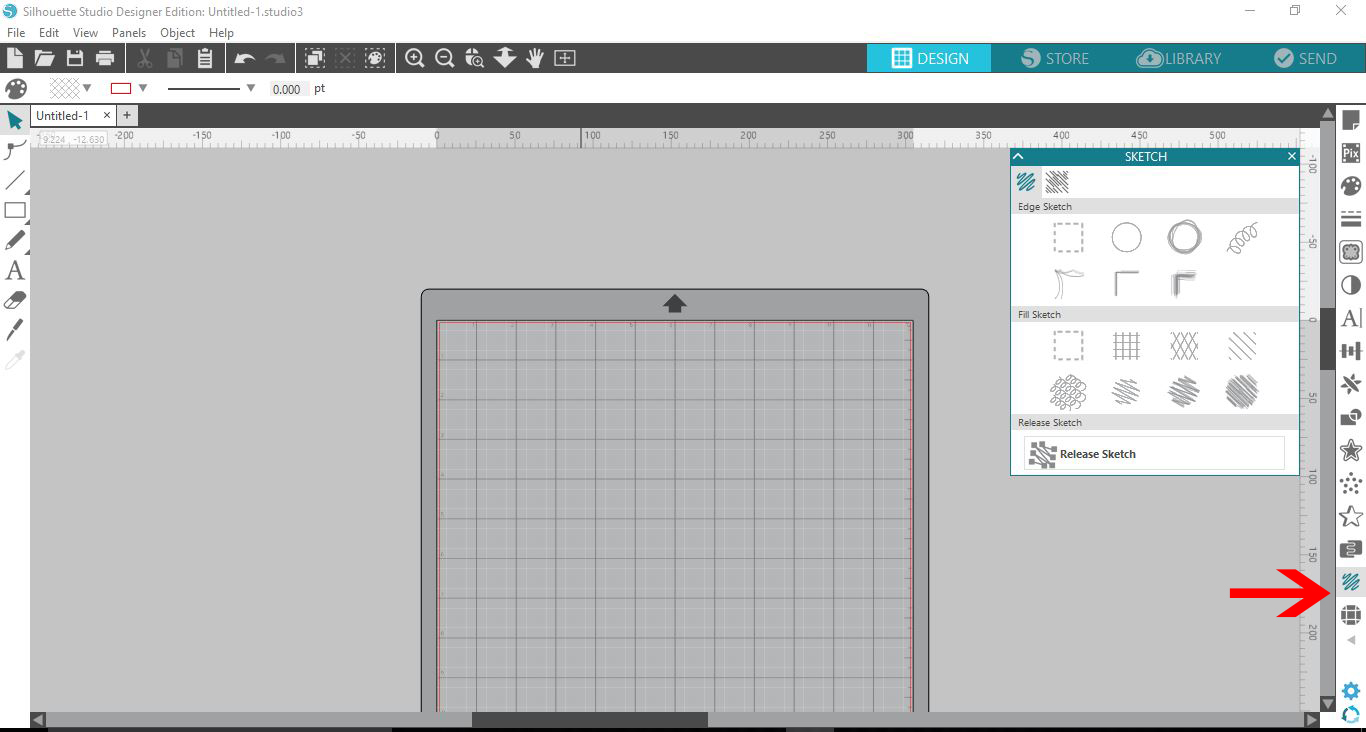Viewport: 1366px width, 732px height.
Task: Click the Print icon
Action: [105, 58]
